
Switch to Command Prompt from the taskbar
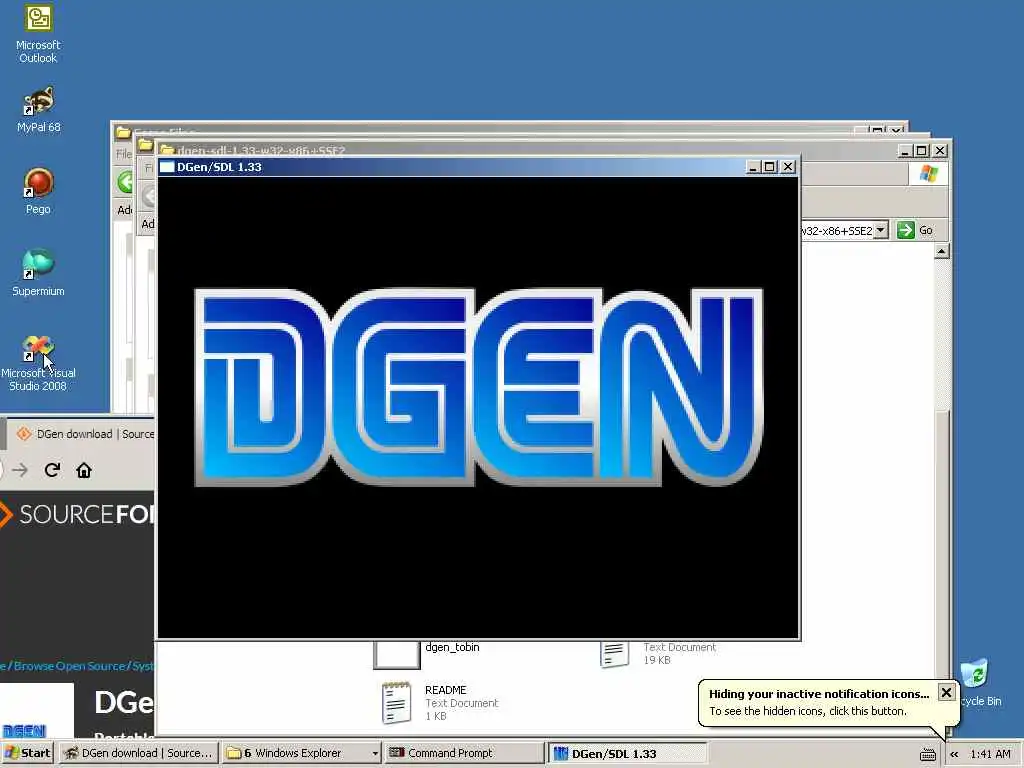[464, 753]
